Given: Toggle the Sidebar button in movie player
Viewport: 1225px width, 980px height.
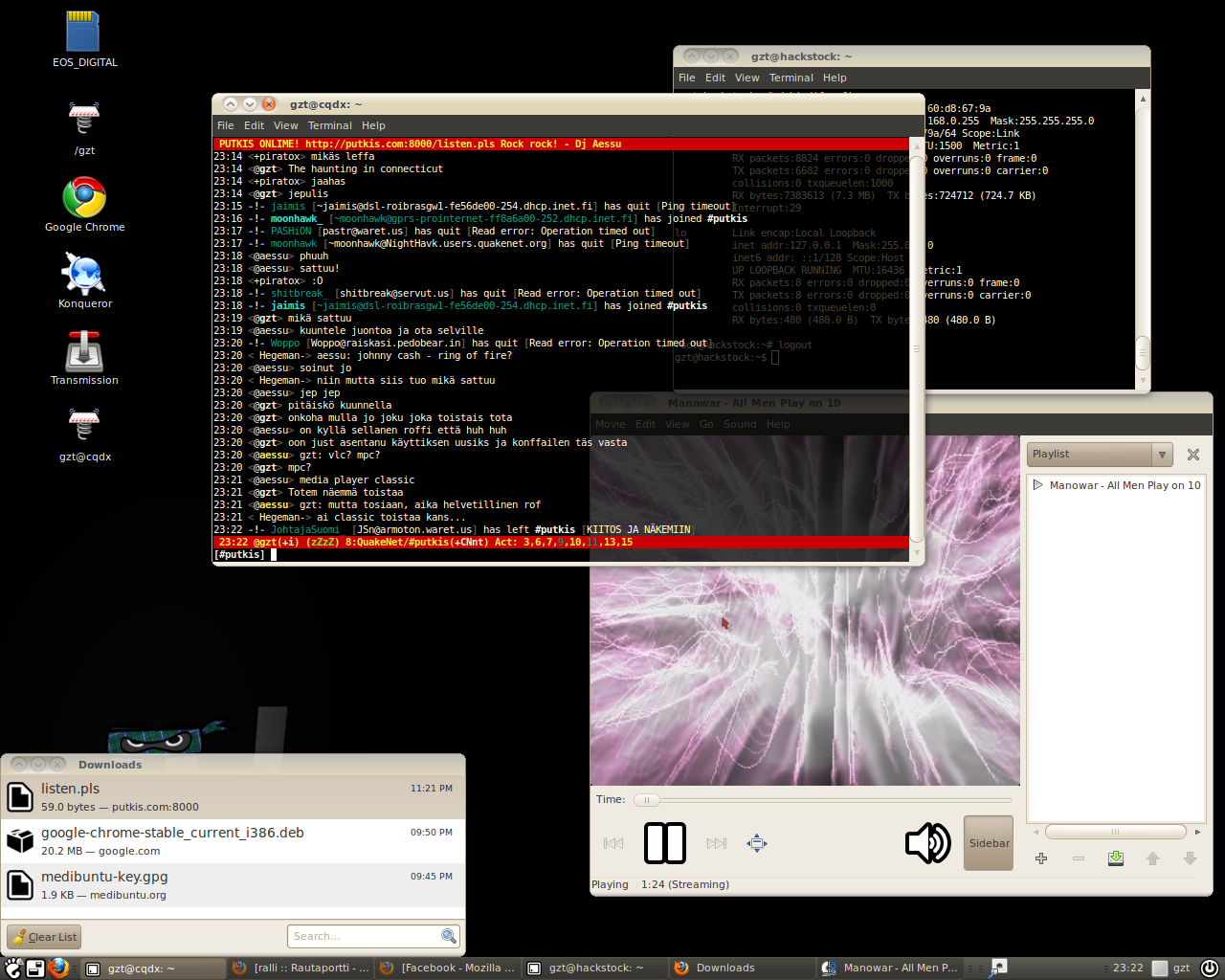Looking at the screenshot, I should point(988,843).
